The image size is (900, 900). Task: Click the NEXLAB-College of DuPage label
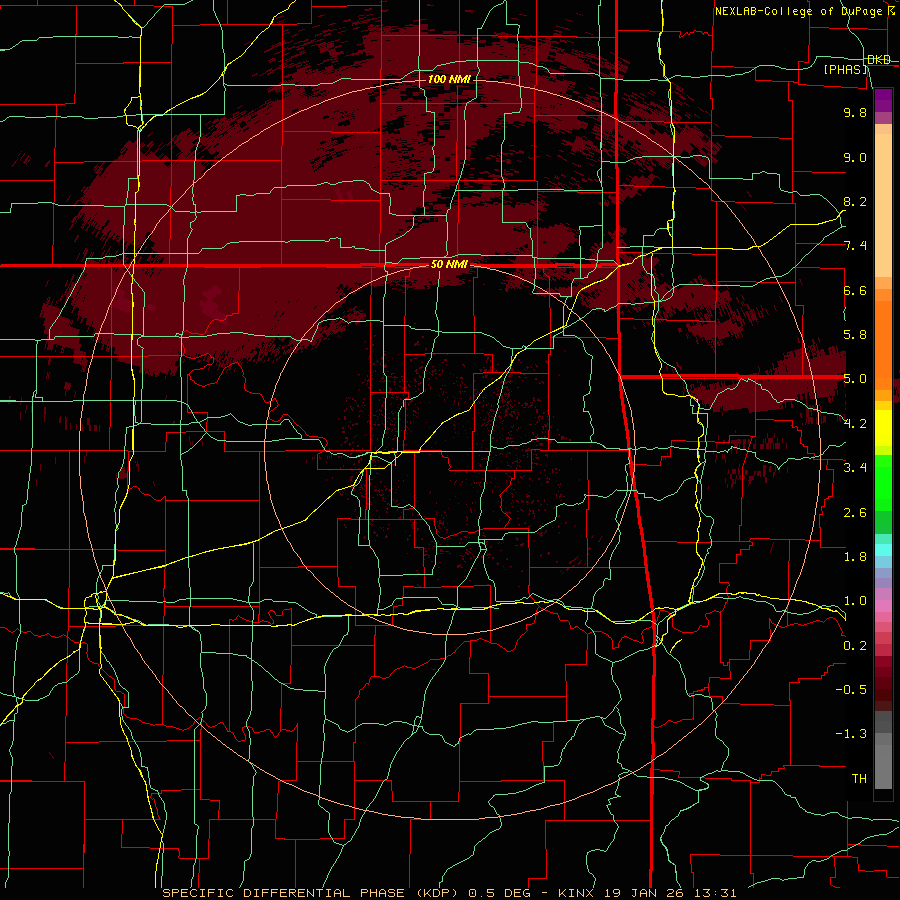800,11
